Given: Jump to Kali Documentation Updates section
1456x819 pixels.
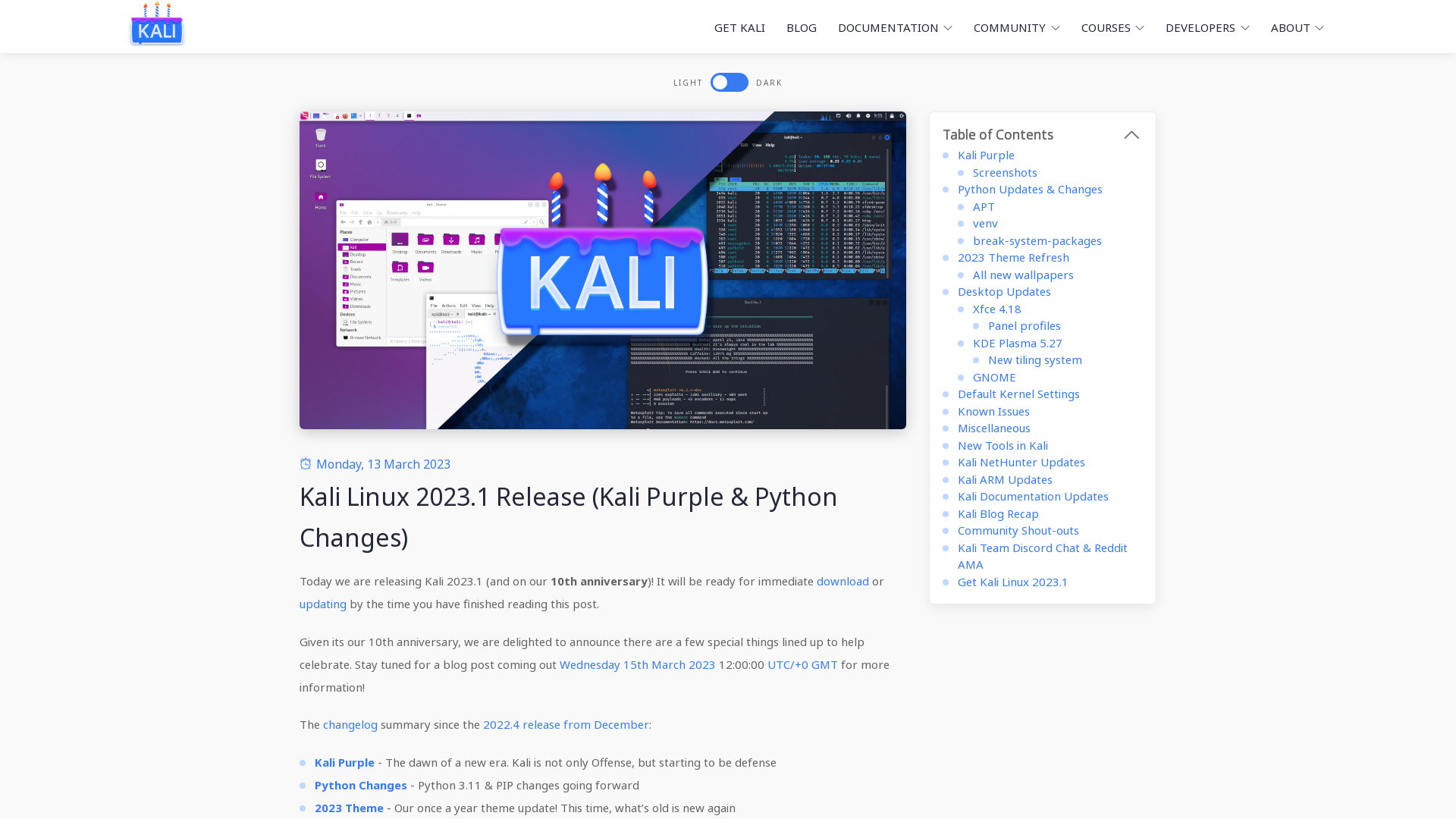Looking at the screenshot, I should [1033, 496].
